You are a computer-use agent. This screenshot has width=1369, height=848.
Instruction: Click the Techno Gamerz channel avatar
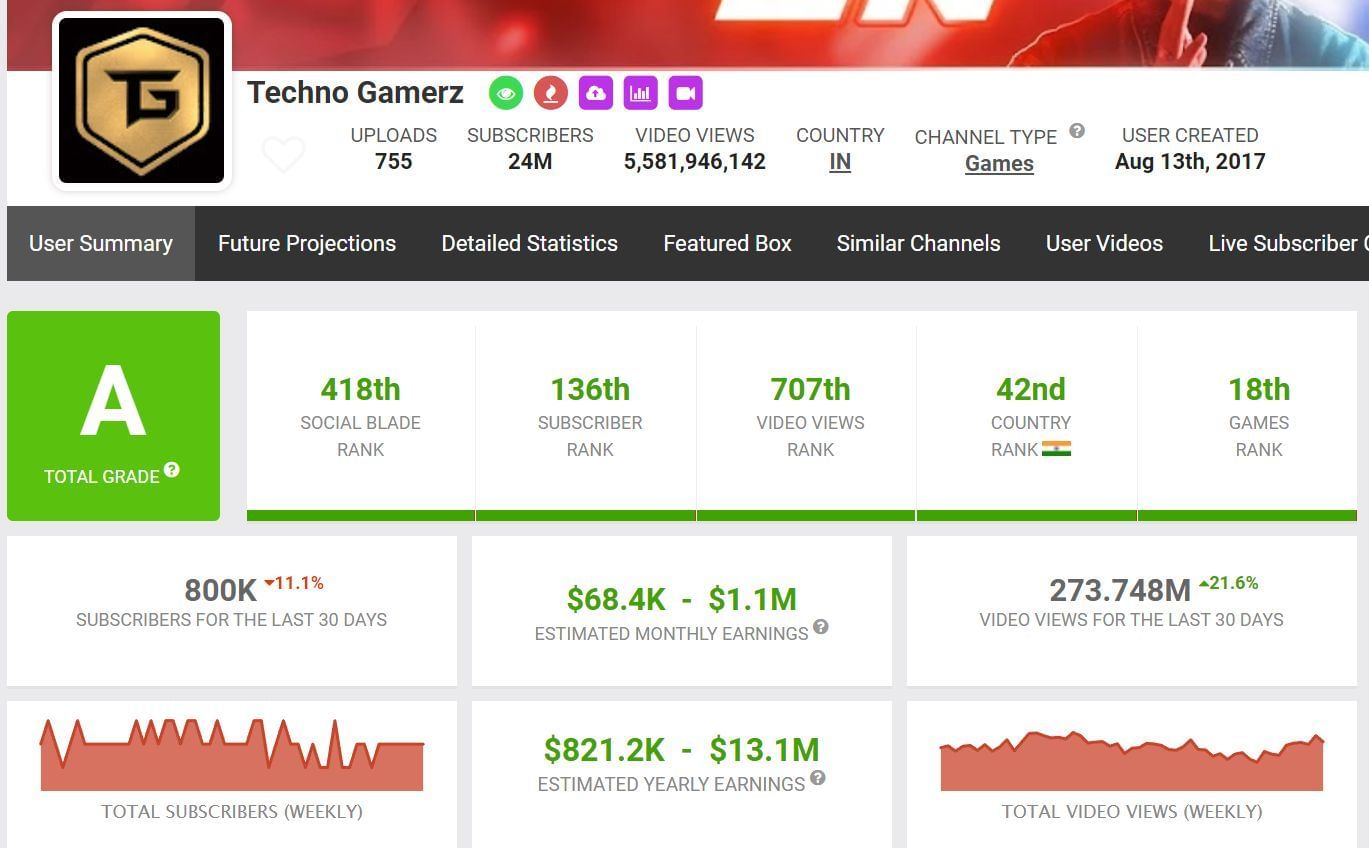tap(142, 101)
